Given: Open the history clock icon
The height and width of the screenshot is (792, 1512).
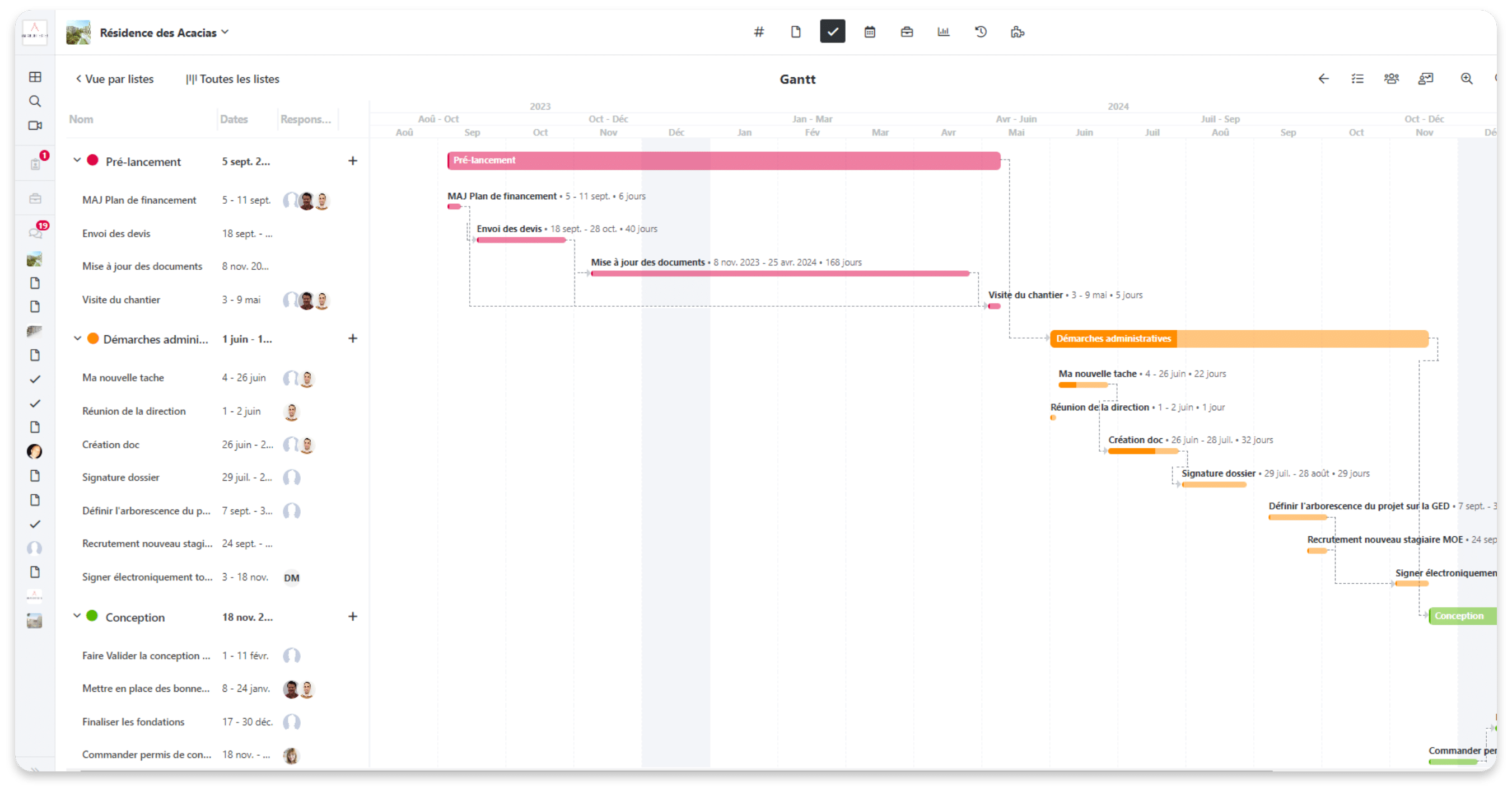Looking at the screenshot, I should coord(980,32).
